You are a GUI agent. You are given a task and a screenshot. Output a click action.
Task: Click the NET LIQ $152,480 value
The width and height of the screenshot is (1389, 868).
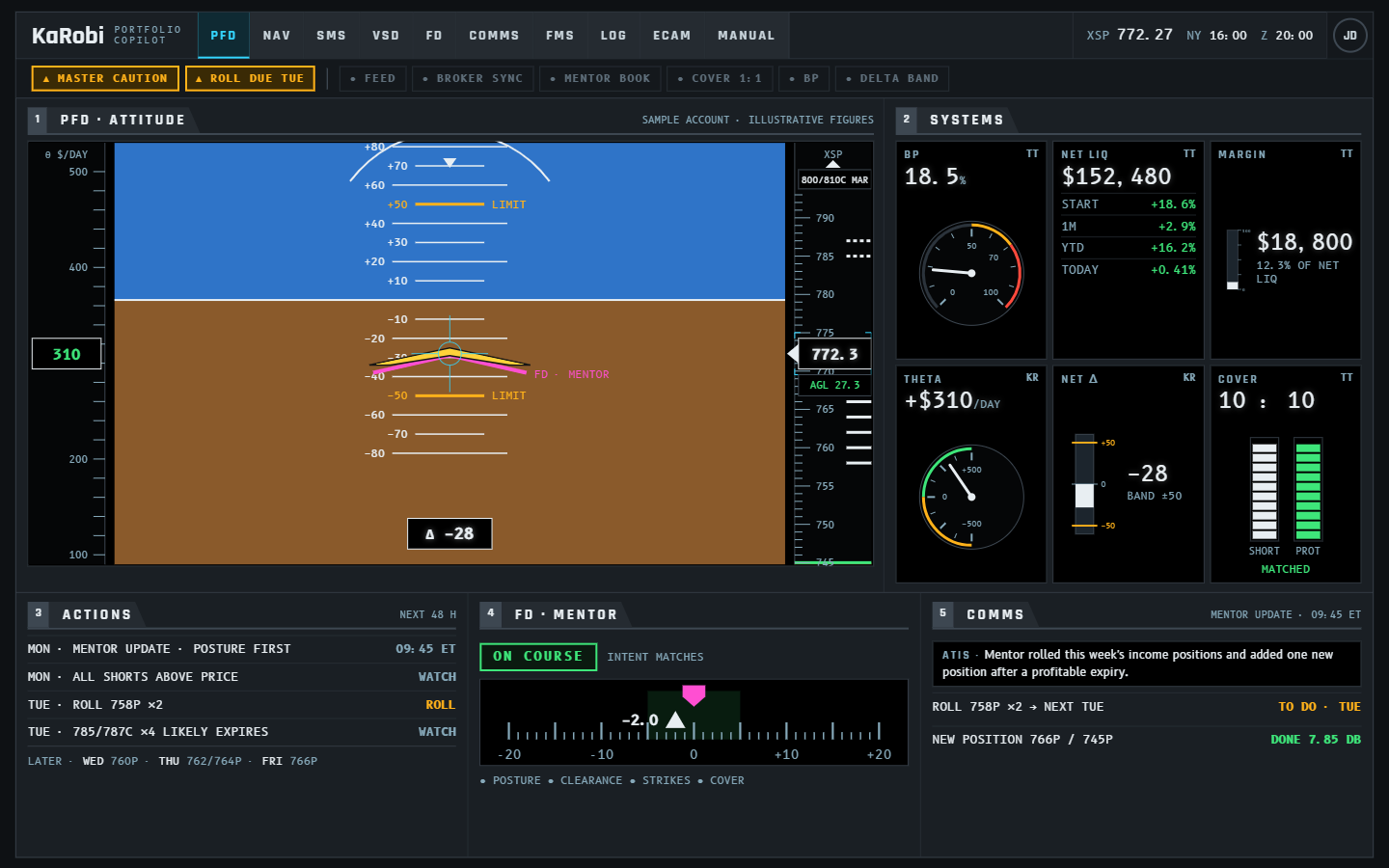1116,176
